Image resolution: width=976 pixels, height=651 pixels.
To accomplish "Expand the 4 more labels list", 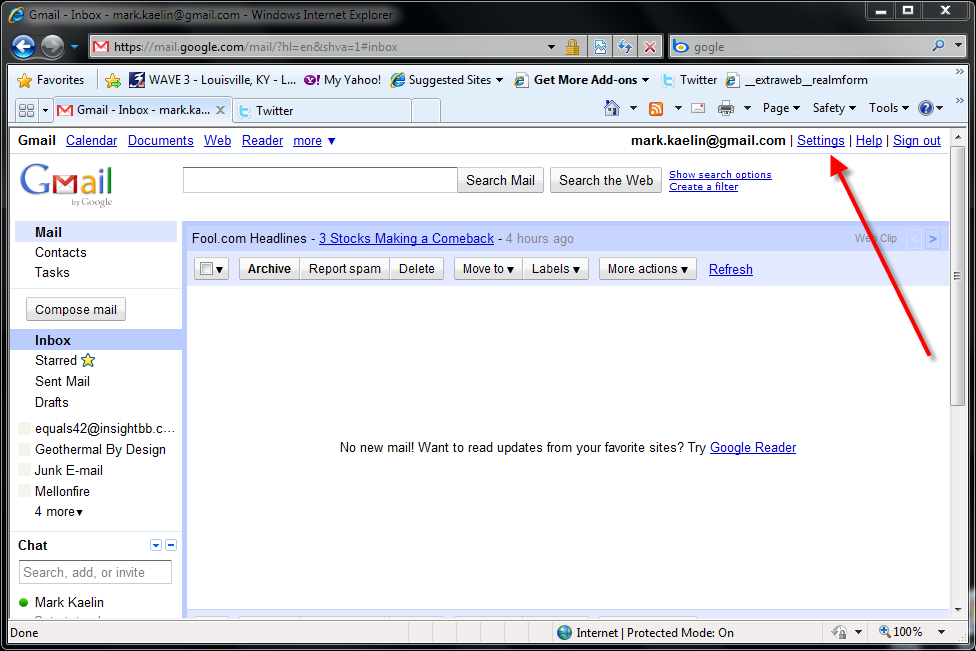I will click(59, 512).
